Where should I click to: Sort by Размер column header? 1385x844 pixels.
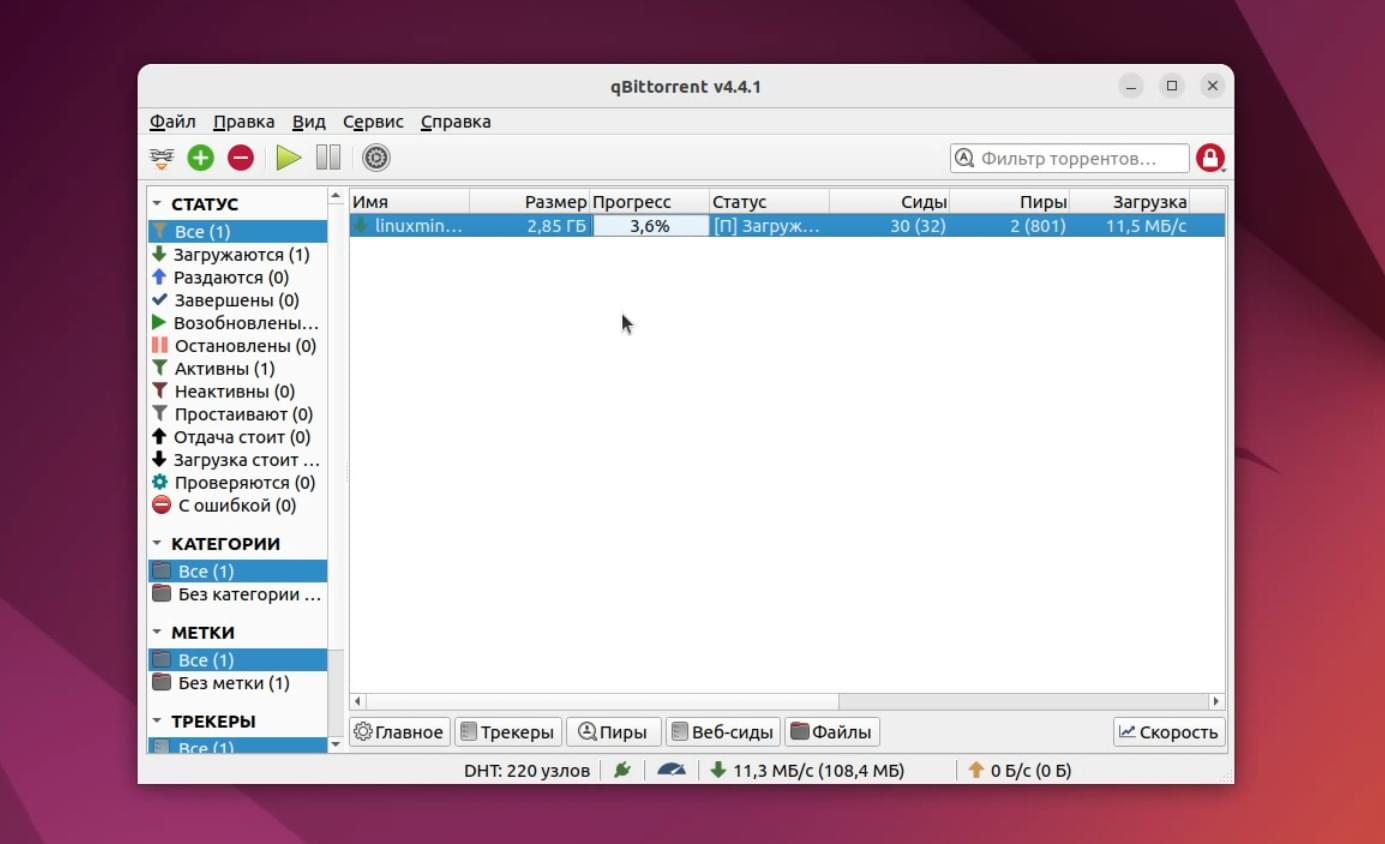[x=529, y=202]
